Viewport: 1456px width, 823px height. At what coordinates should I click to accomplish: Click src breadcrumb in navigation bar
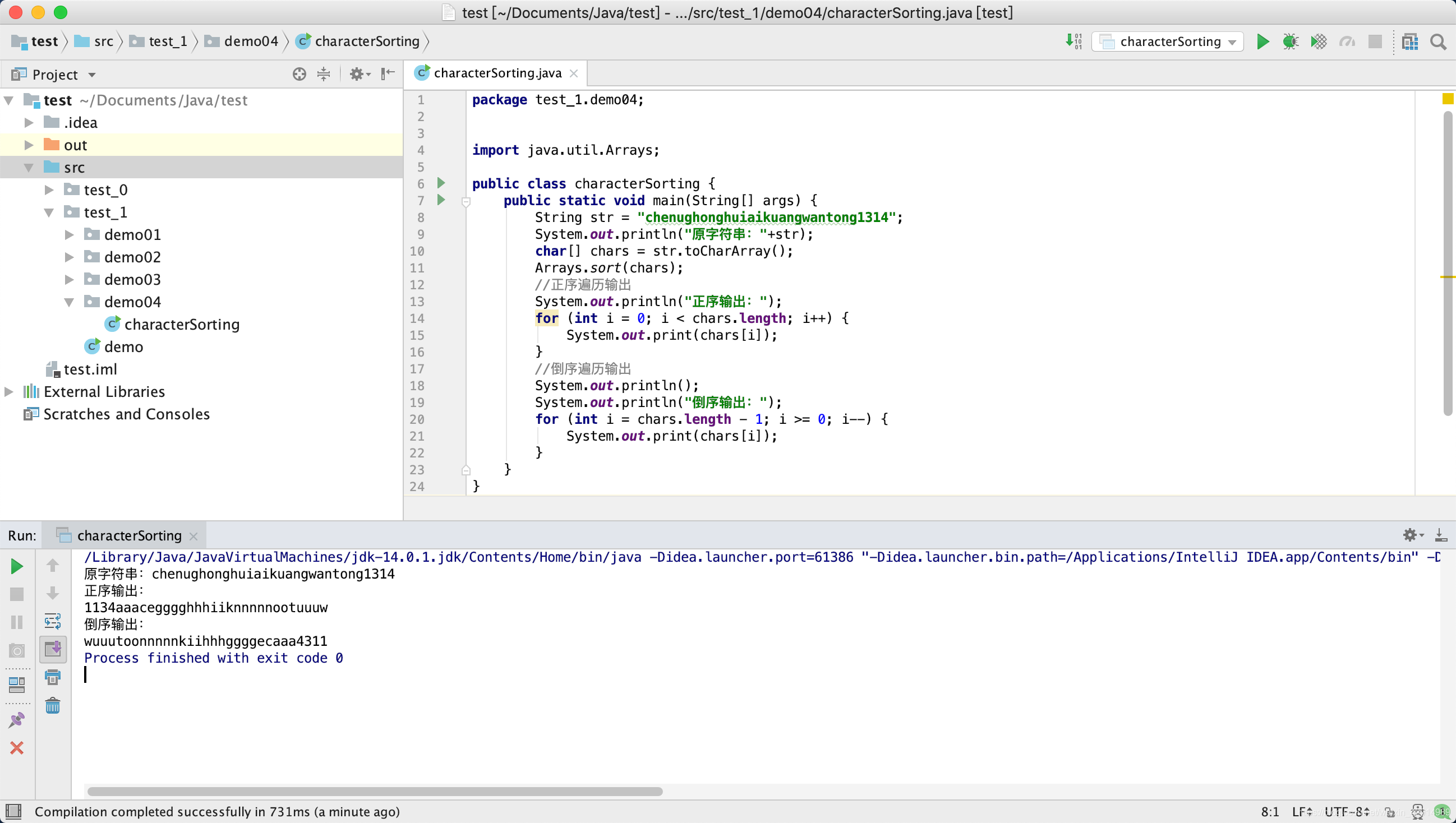[95, 41]
